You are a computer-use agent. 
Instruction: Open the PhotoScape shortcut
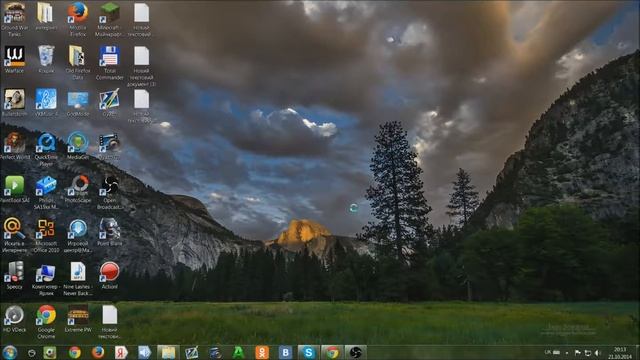coord(78,189)
